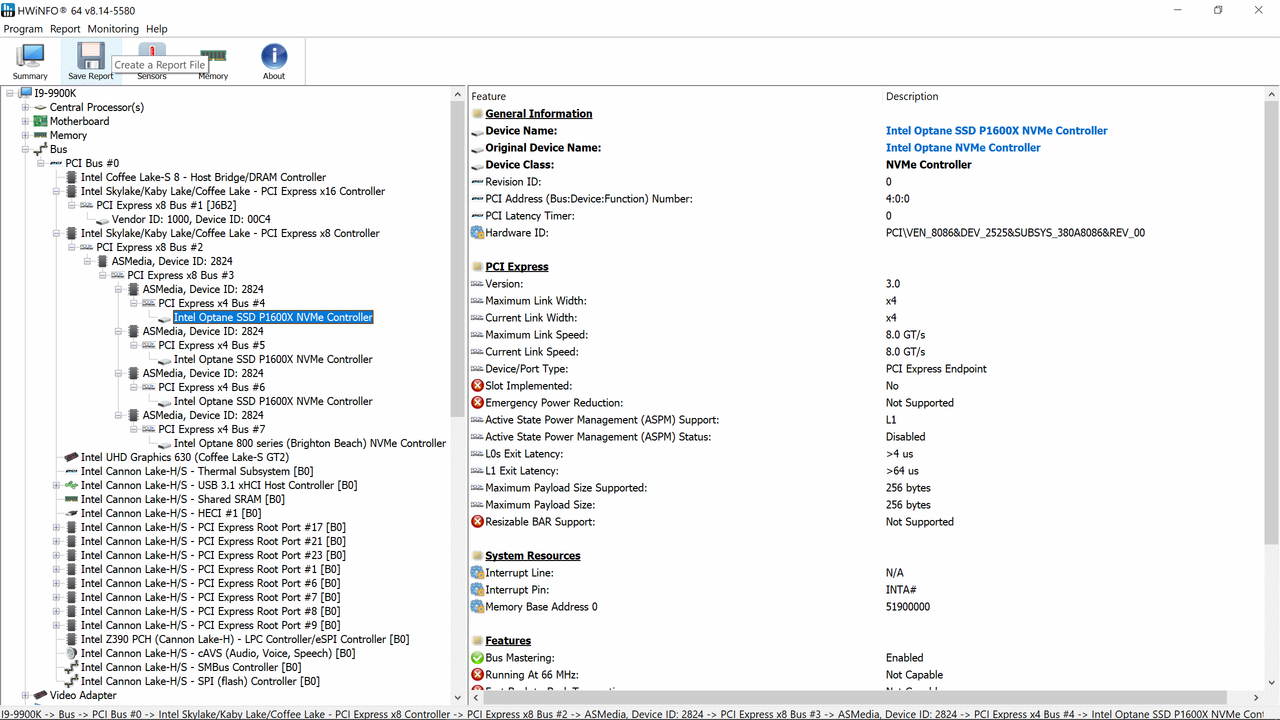Click the Features section heading
1280x720 pixels.
point(508,641)
